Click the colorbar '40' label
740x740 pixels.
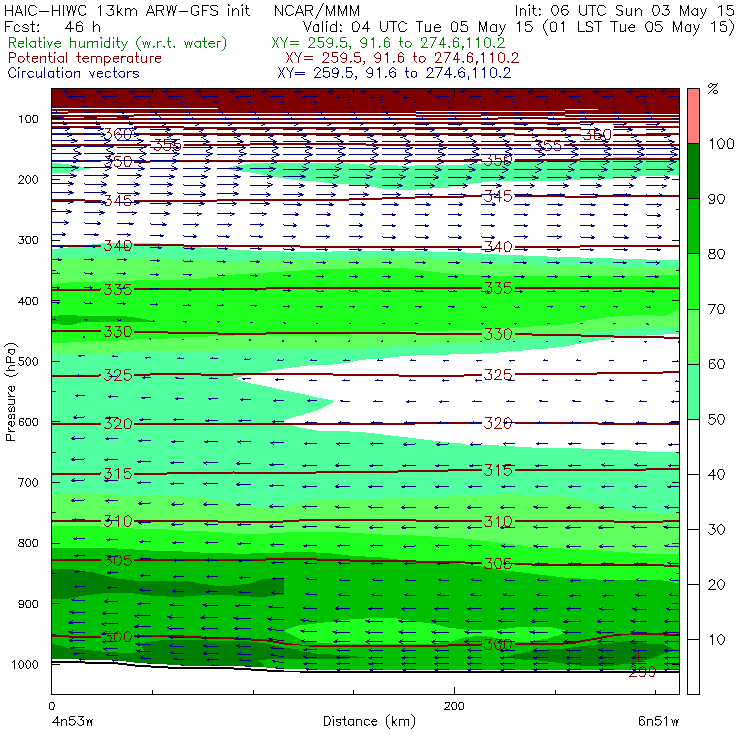click(716, 474)
